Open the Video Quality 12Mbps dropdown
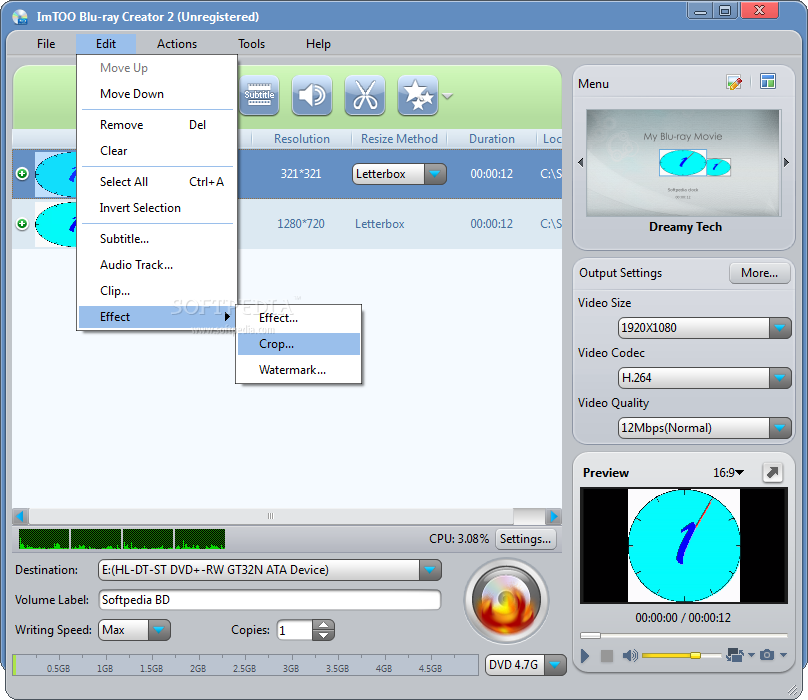Image resolution: width=808 pixels, height=700 pixels. [x=780, y=428]
